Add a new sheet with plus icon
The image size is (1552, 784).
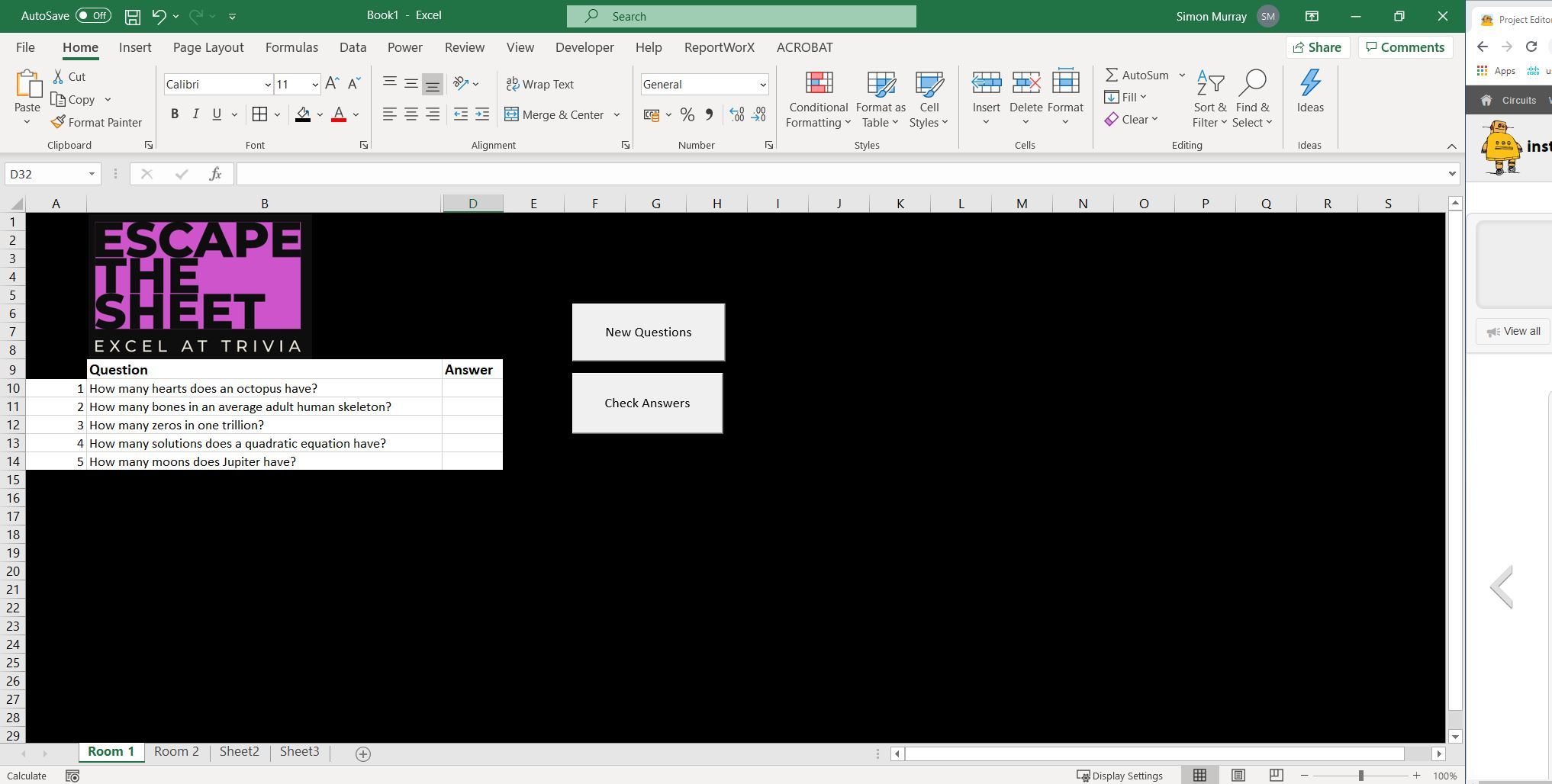(363, 753)
